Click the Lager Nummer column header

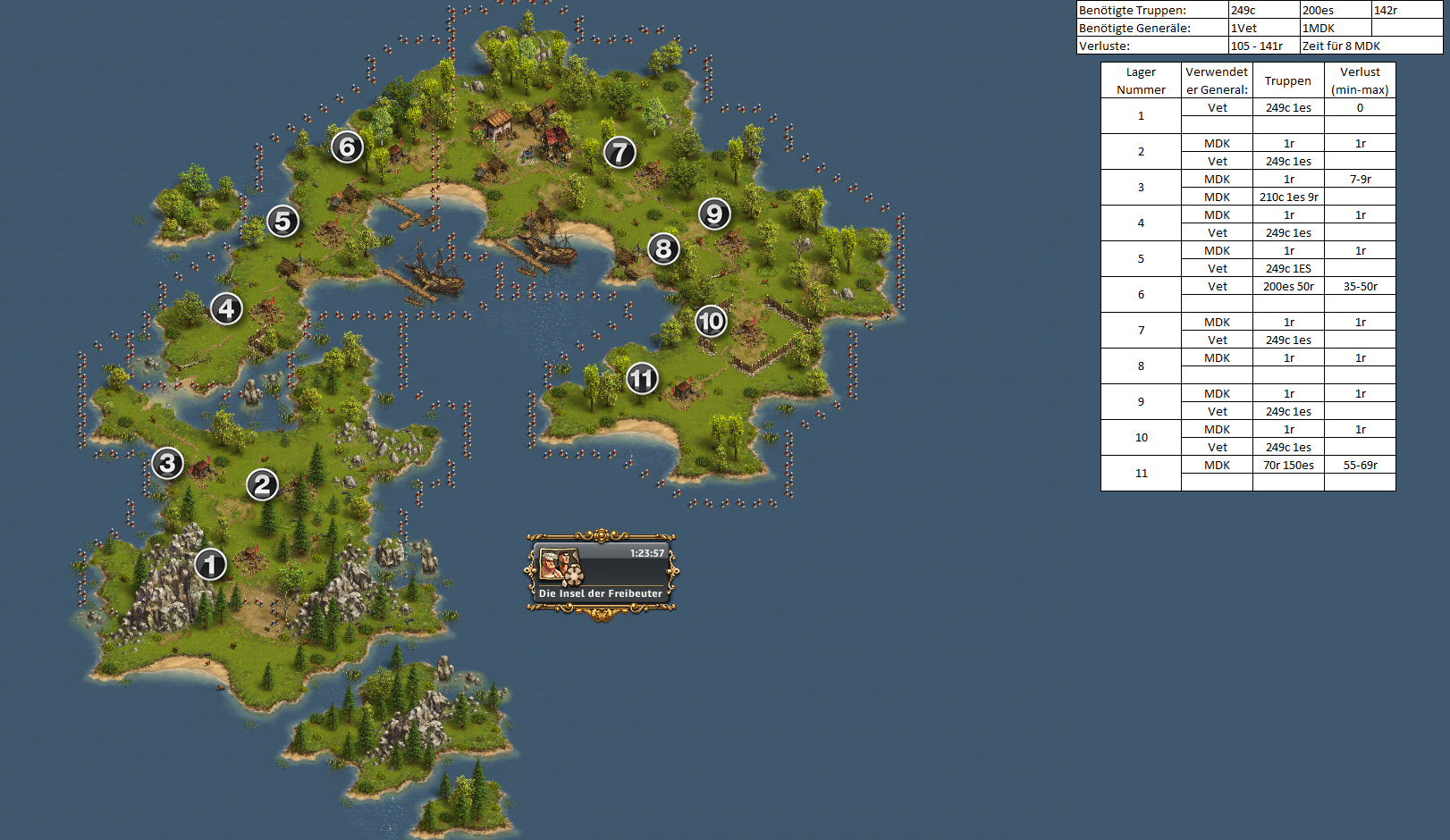pos(1141,80)
